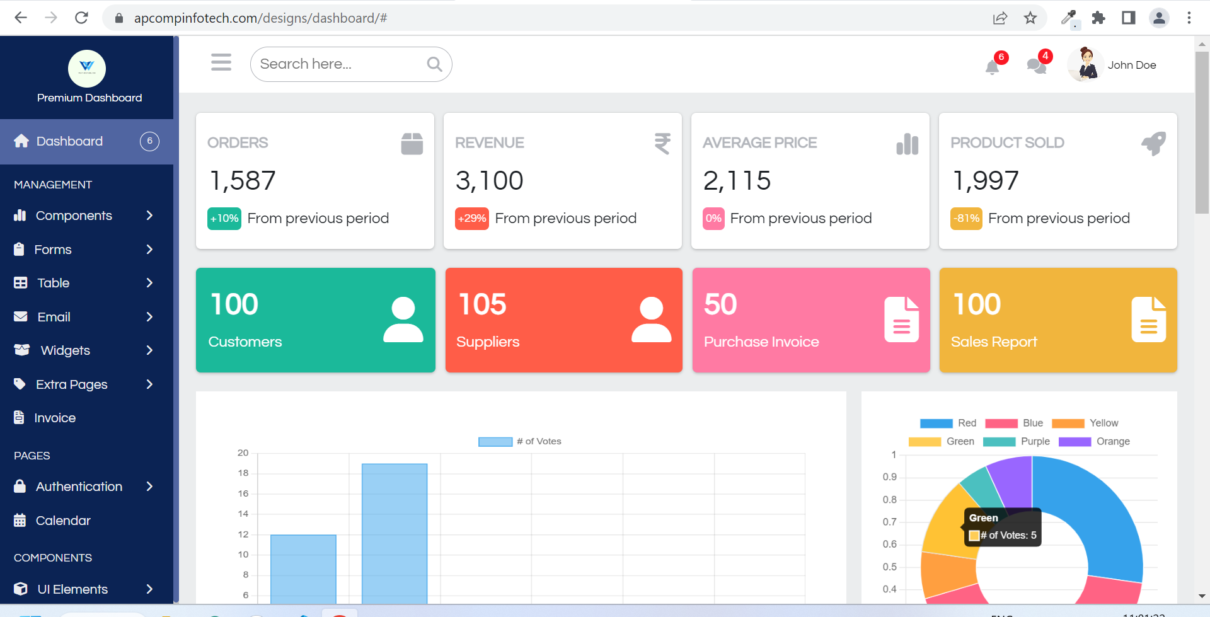The height and width of the screenshot is (617, 1210).
Task: Click the Customers person icon
Action: (403, 320)
